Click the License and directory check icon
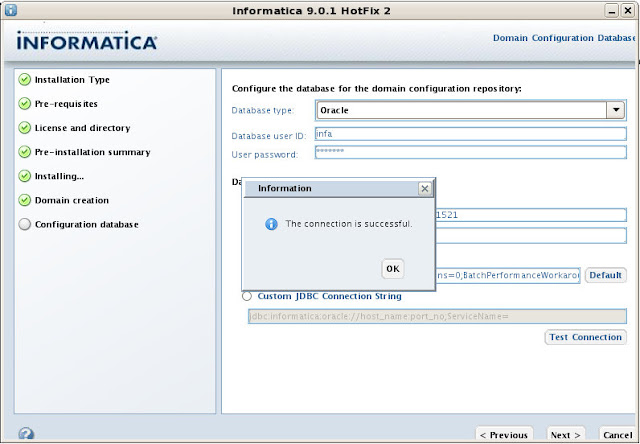 24,128
